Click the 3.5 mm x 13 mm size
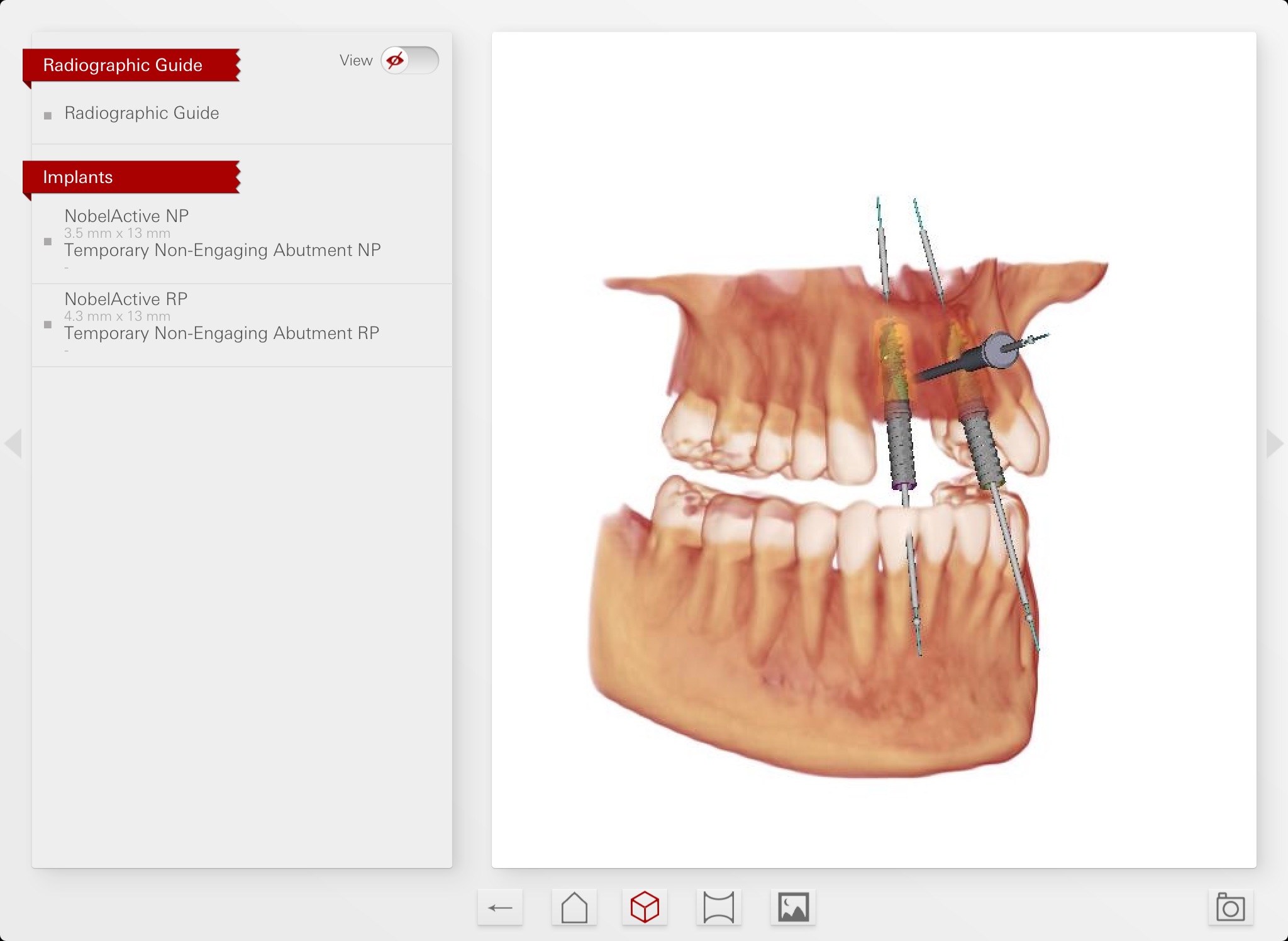 pyautogui.click(x=117, y=233)
